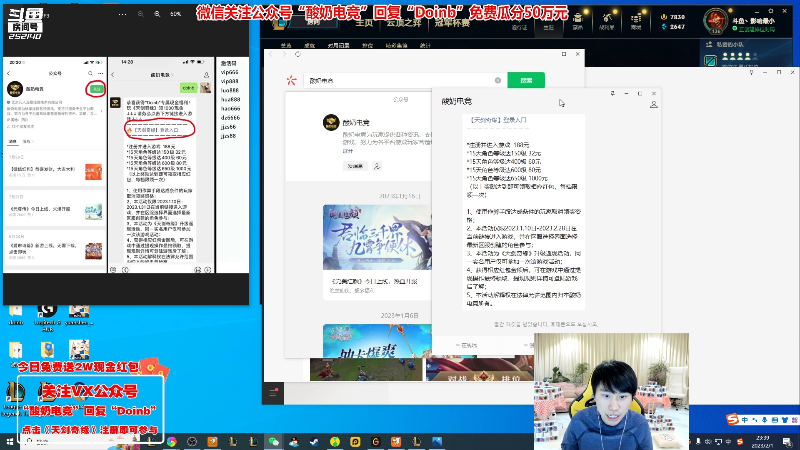Select the Logitech G HUB desktop shortcut
Screen dimensions: 800x450
tap(47, 316)
